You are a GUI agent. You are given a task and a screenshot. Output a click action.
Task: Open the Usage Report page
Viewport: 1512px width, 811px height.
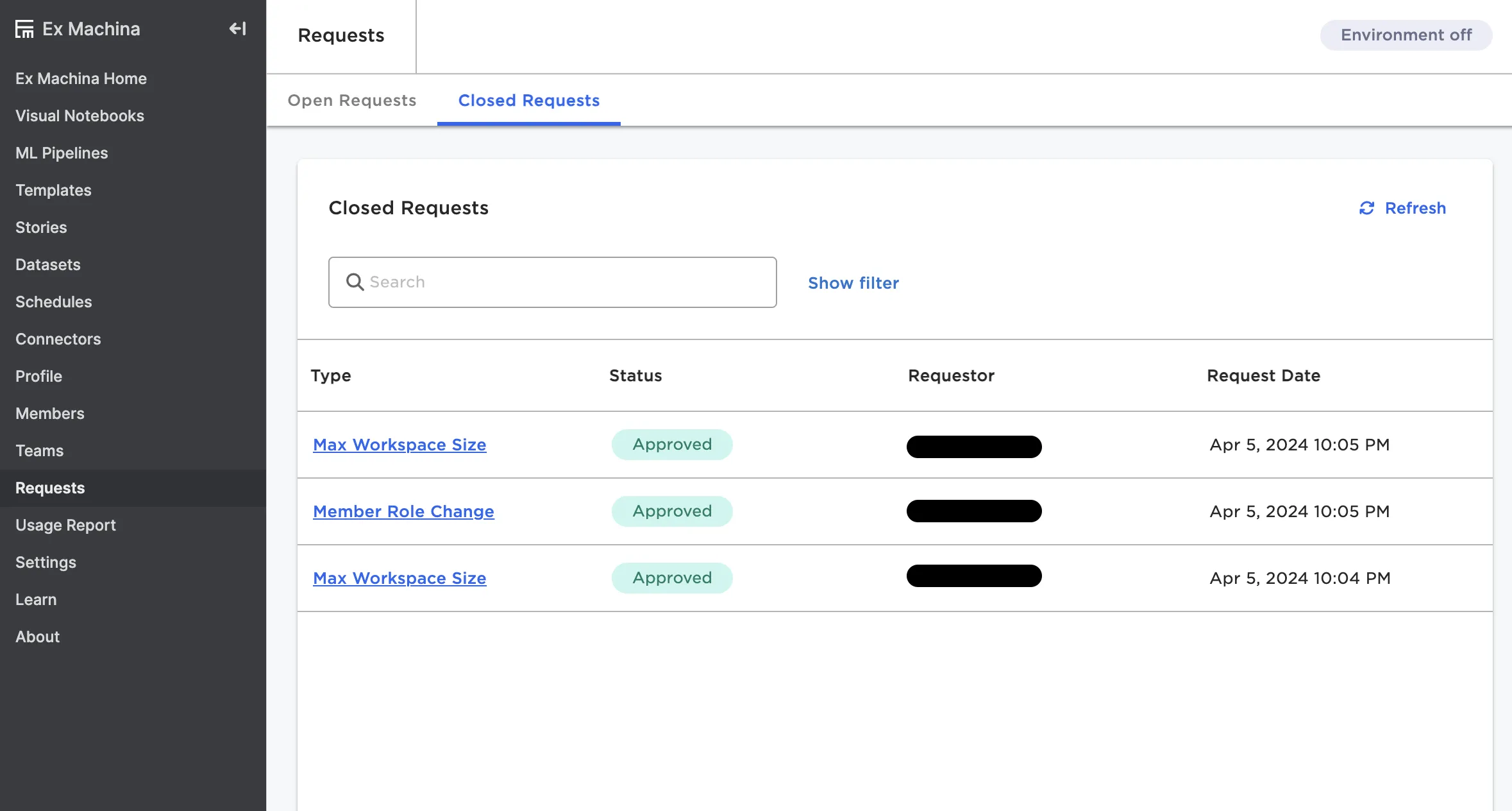(65, 525)
